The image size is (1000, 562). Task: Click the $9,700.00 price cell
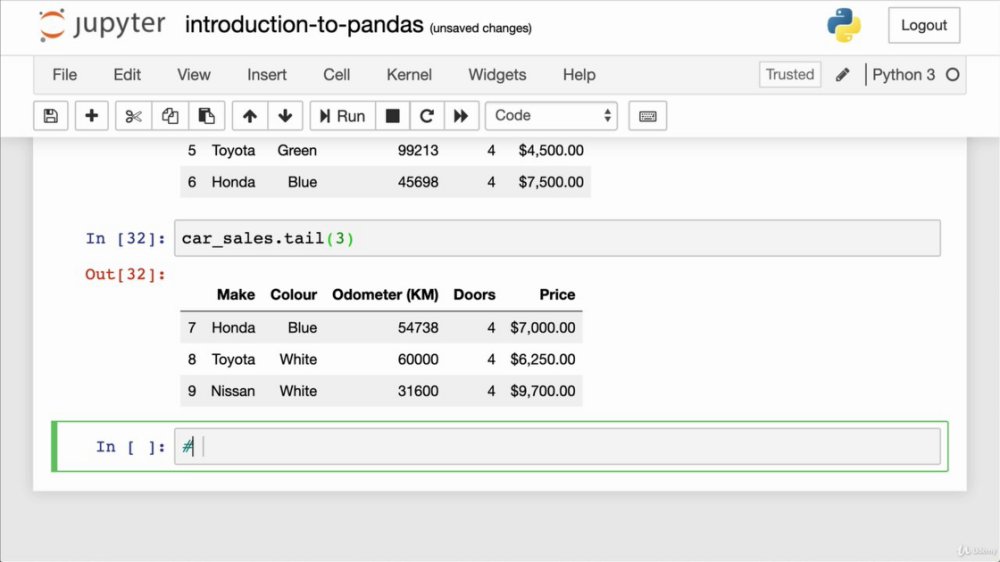pos(543,391)
